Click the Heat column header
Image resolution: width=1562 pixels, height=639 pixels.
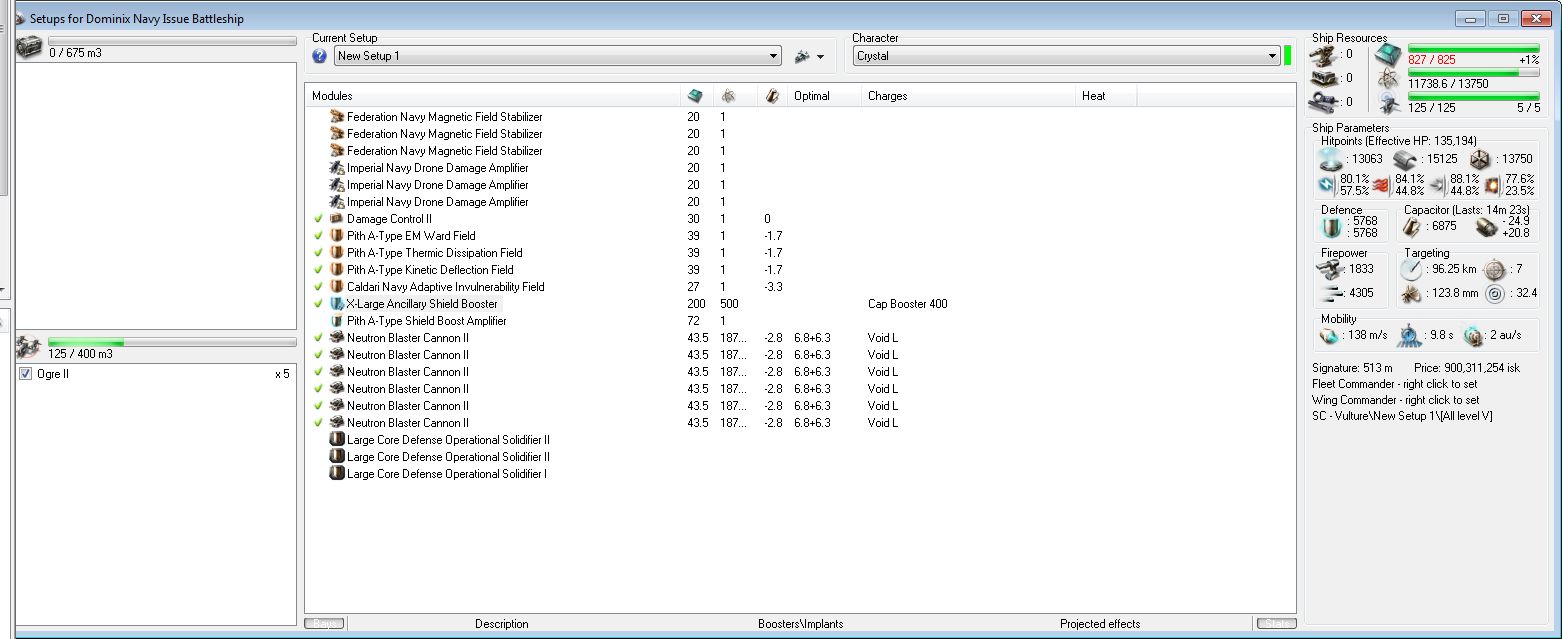coord(1106,96)
